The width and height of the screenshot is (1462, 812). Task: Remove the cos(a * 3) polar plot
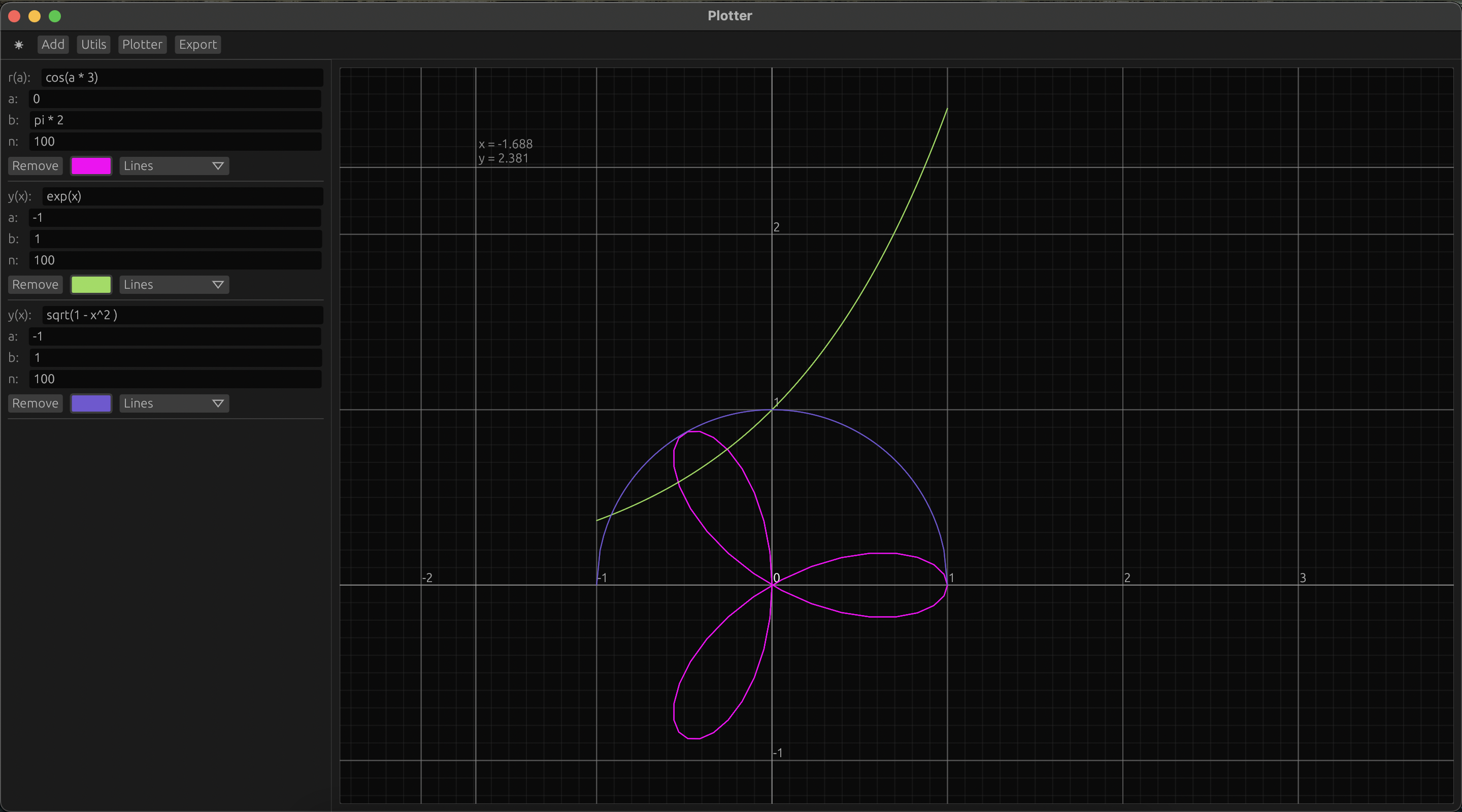[35, 165]
